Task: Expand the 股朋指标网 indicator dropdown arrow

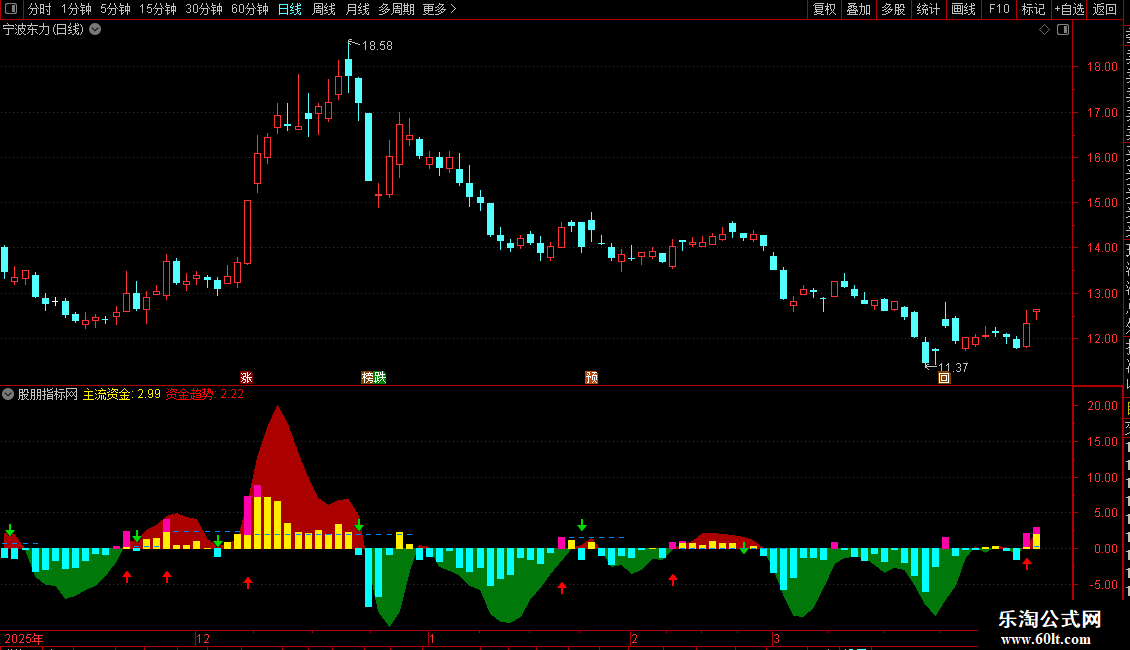Action: [x=8, y=394]
